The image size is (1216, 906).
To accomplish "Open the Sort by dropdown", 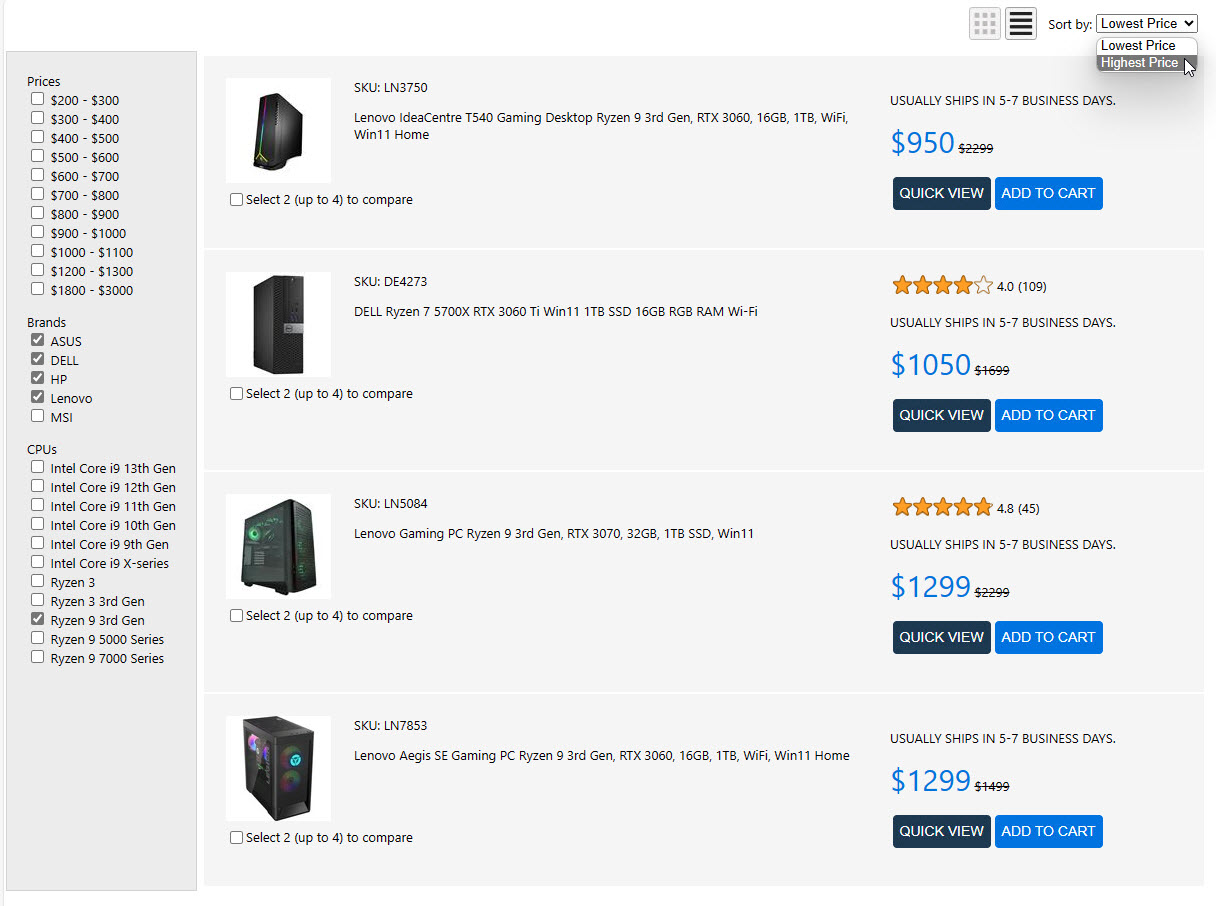I will click(x=1146, y=24).
